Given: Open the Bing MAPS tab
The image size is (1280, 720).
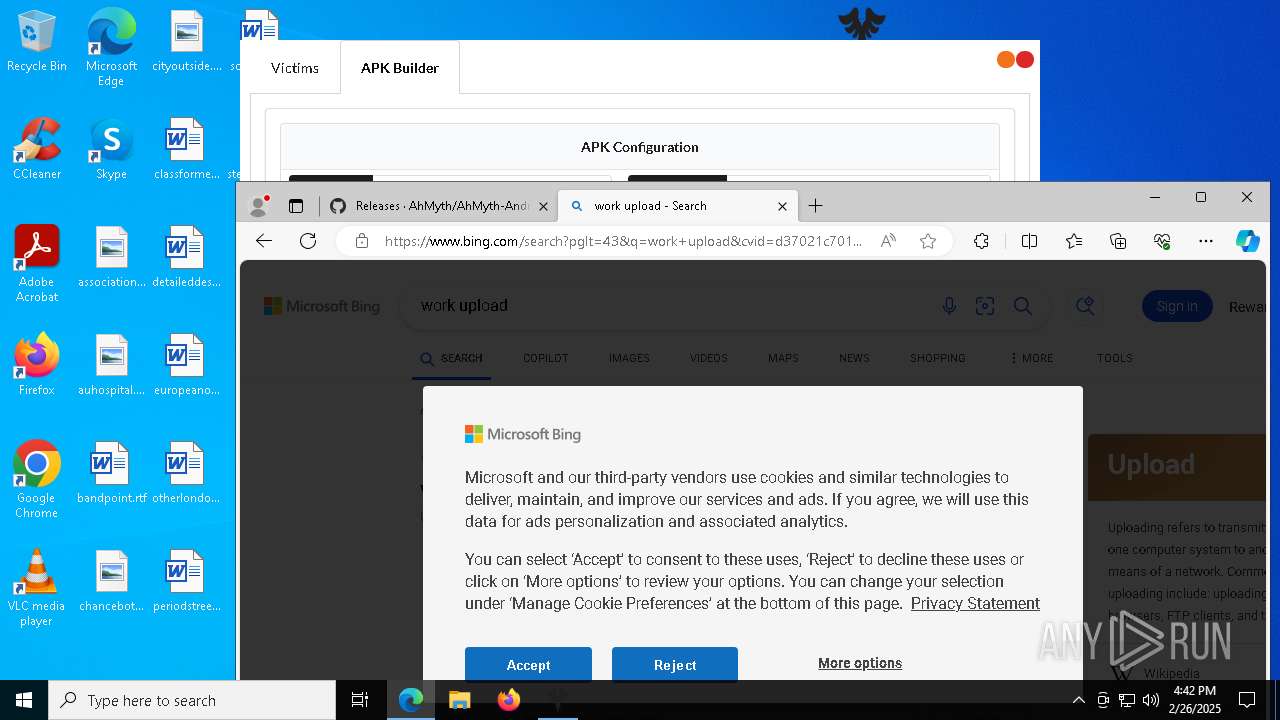Looking at the screenshot, I should pyautogui.click(x=783, y=358).
